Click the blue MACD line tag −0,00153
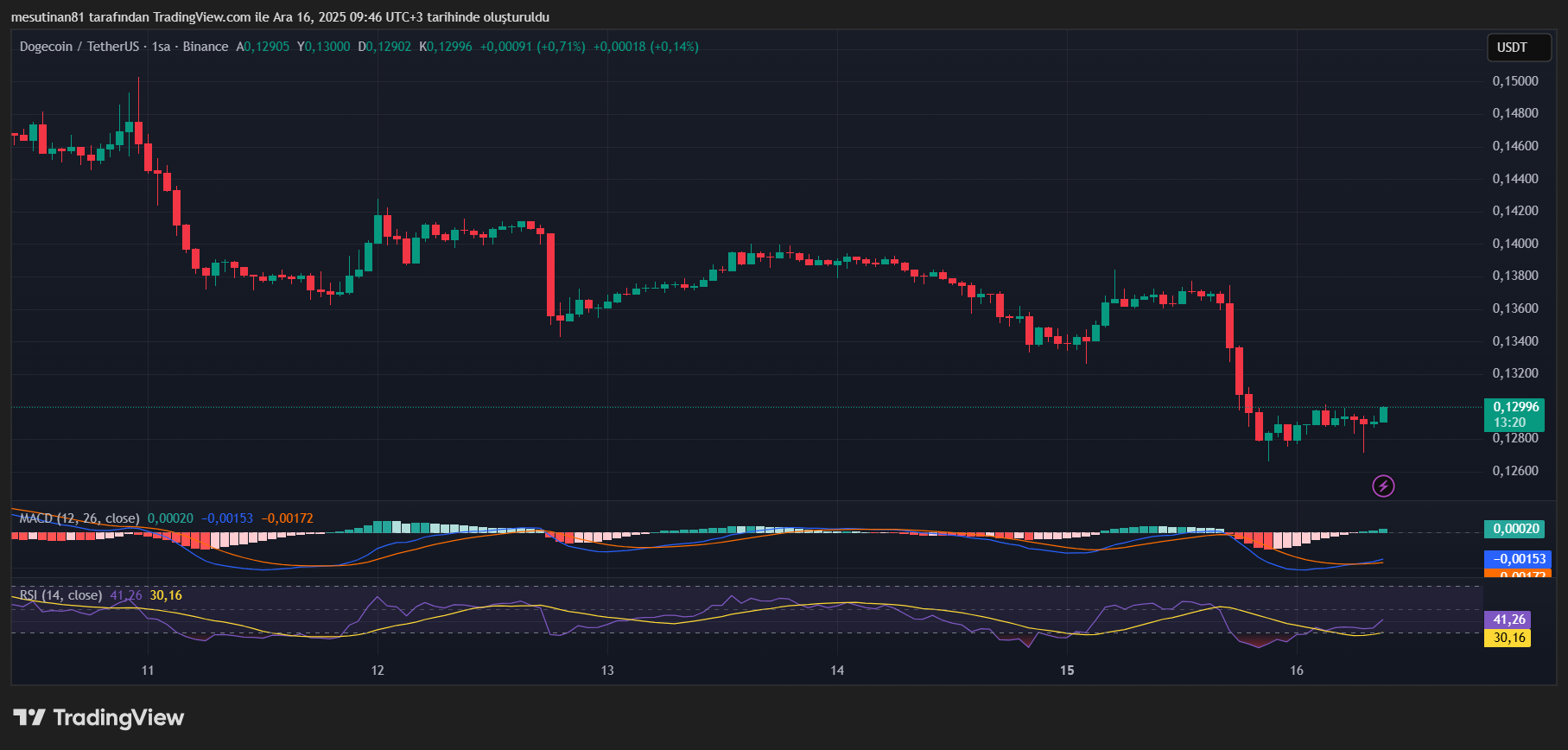The image size is (1568, 750). click(1517, 559)
